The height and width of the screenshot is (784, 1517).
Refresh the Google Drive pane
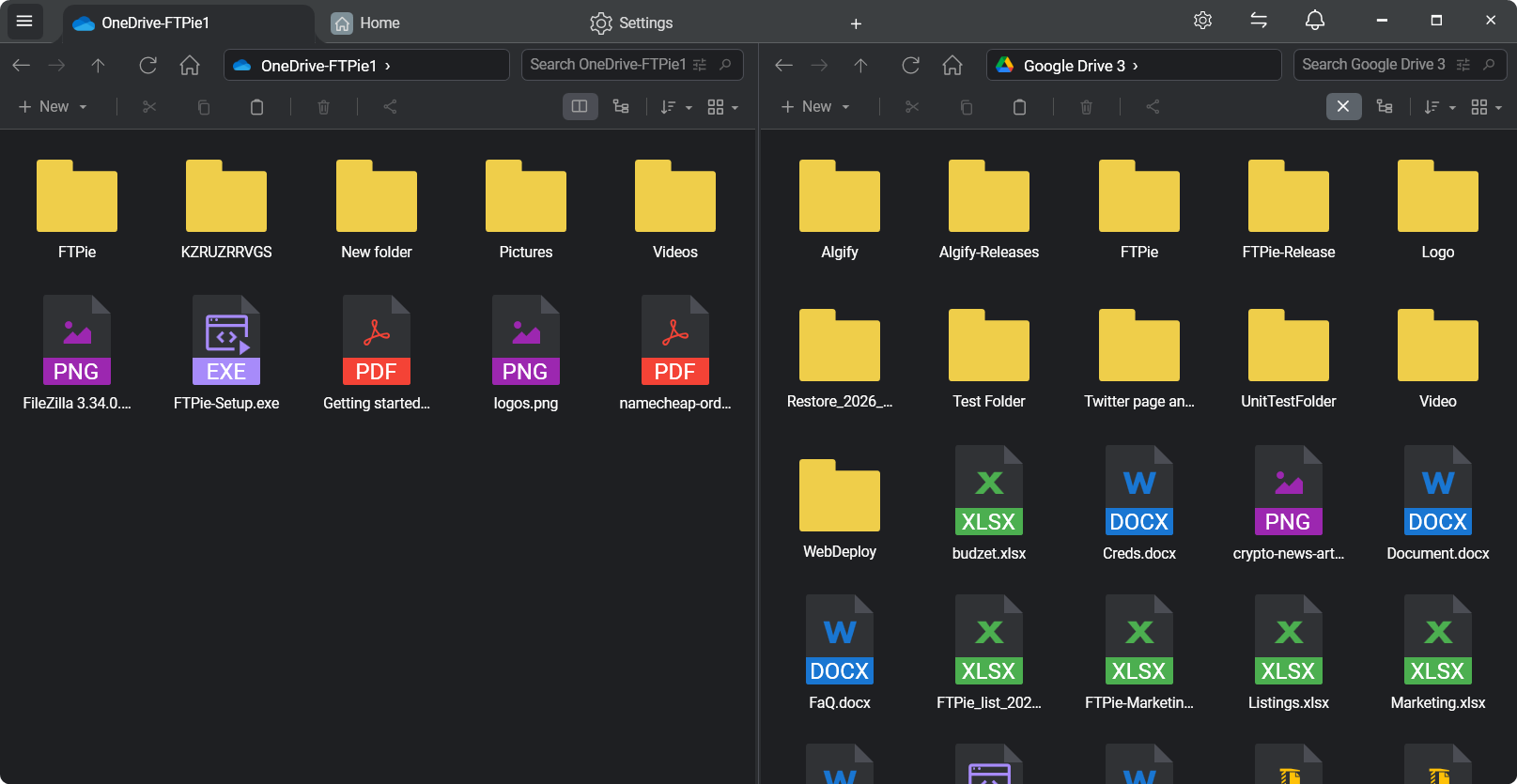click(x=910, y=65)
